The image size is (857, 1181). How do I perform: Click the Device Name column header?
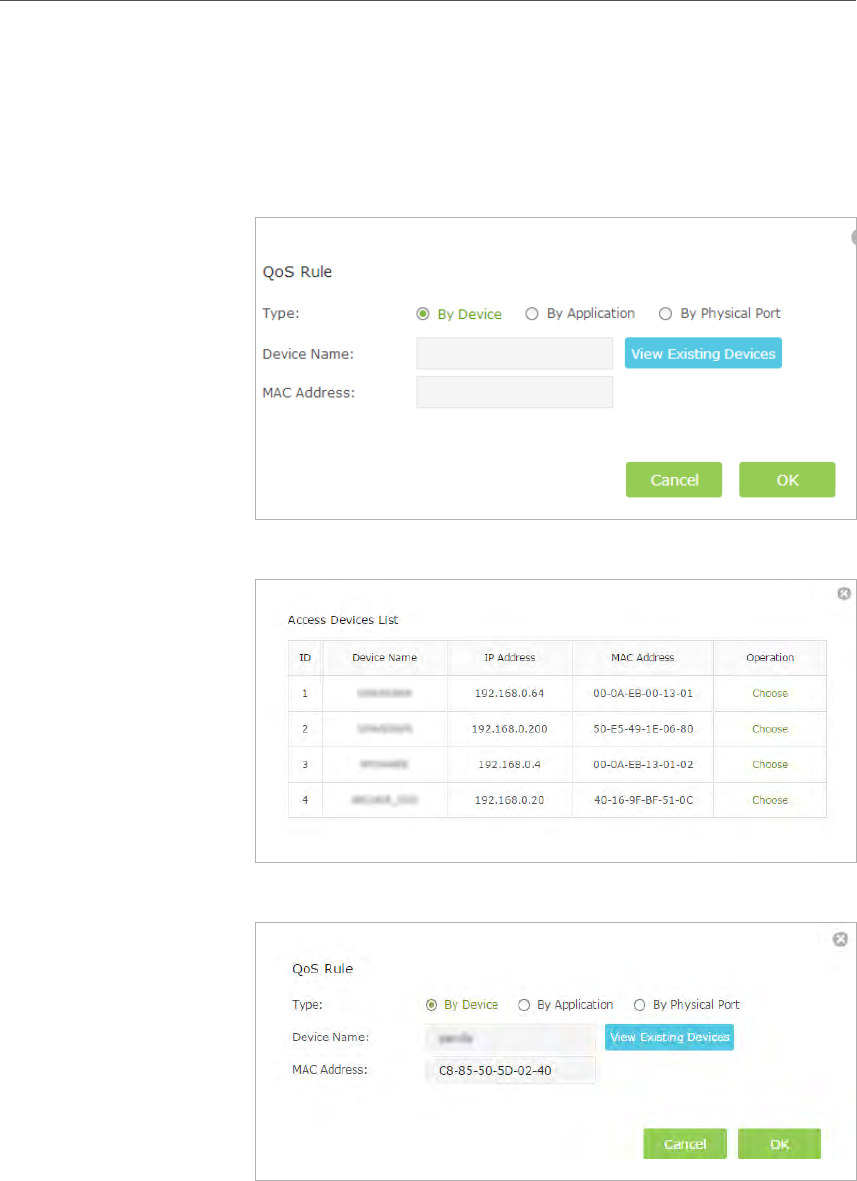click(x=384, y=658)
